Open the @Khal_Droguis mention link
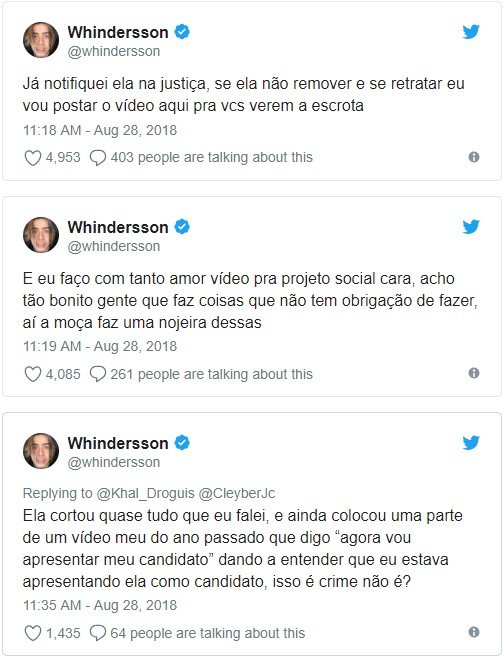 (x=146, y=493)
